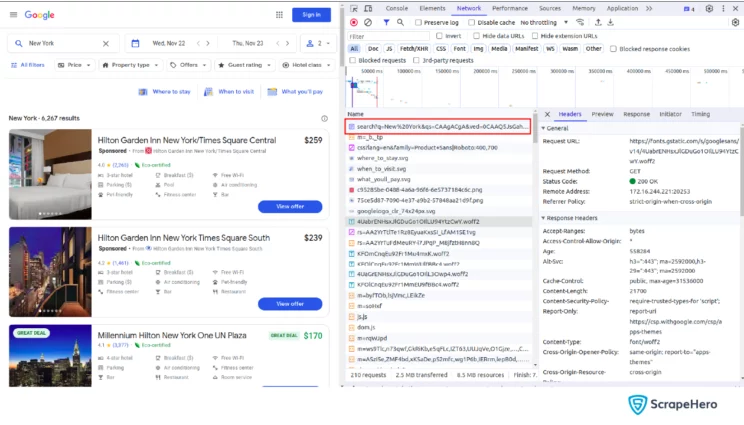
Task: Check Hide extension URLs checkbox
Action: [535, 36]
